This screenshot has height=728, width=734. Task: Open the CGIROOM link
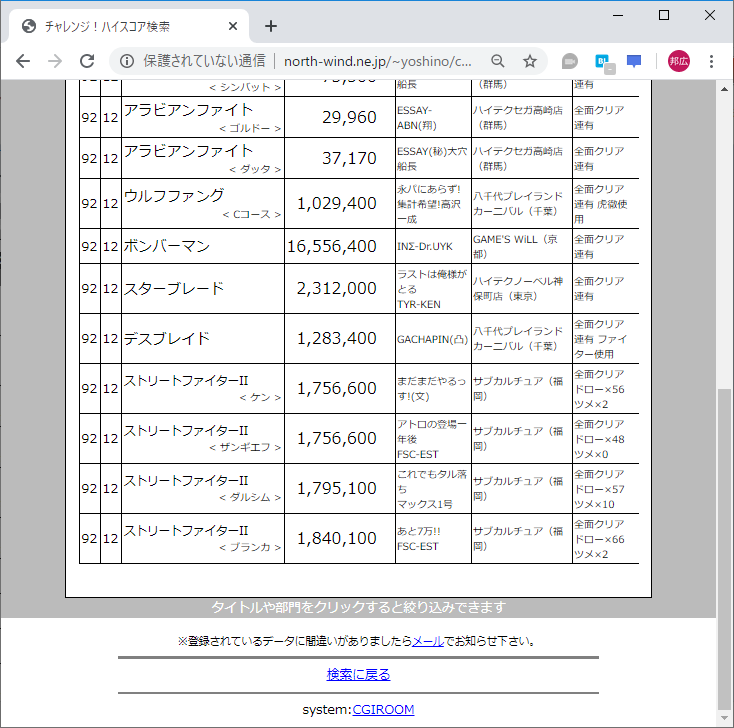[x=383, y=710]
